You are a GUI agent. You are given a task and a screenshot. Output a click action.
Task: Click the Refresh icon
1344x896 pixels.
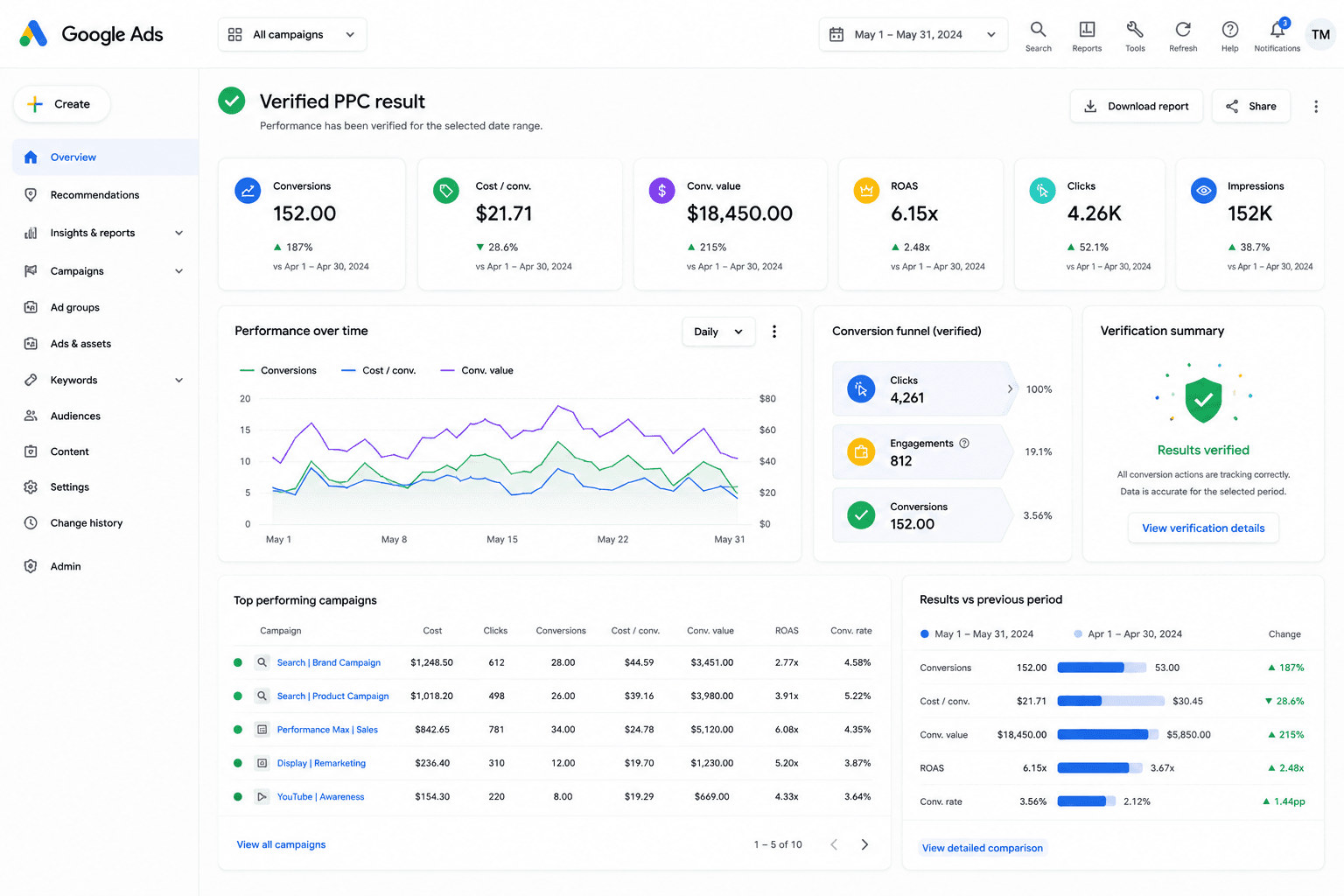1183,36
